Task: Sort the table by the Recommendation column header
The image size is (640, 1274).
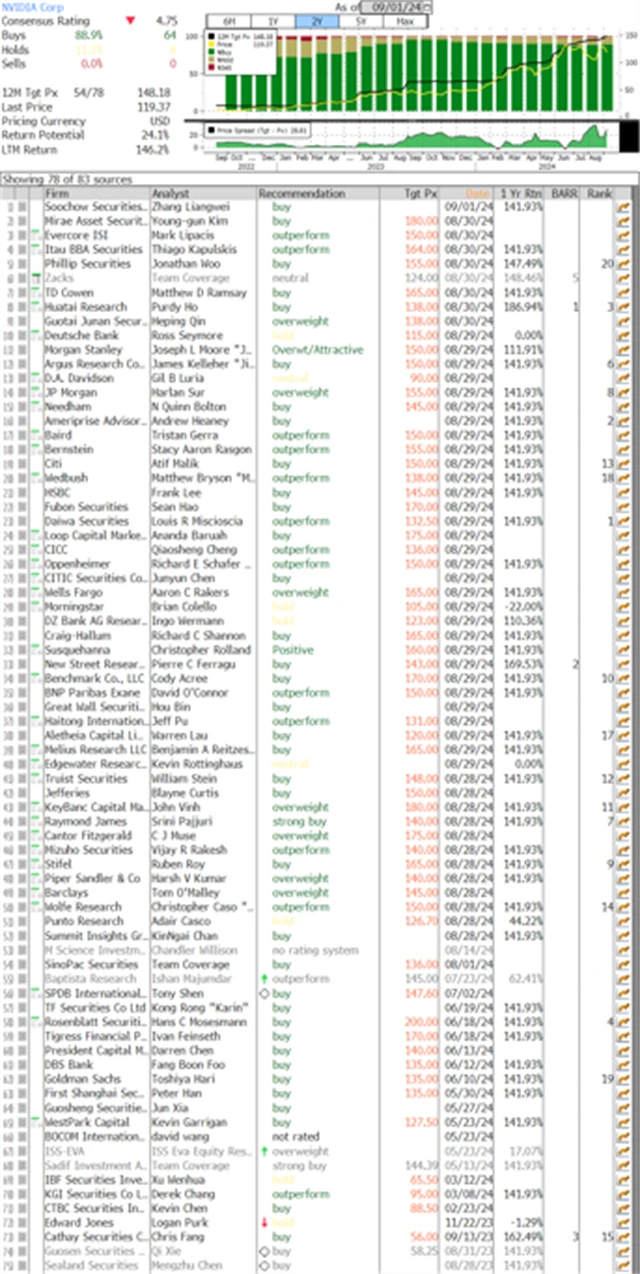Action: coord(302,192)
